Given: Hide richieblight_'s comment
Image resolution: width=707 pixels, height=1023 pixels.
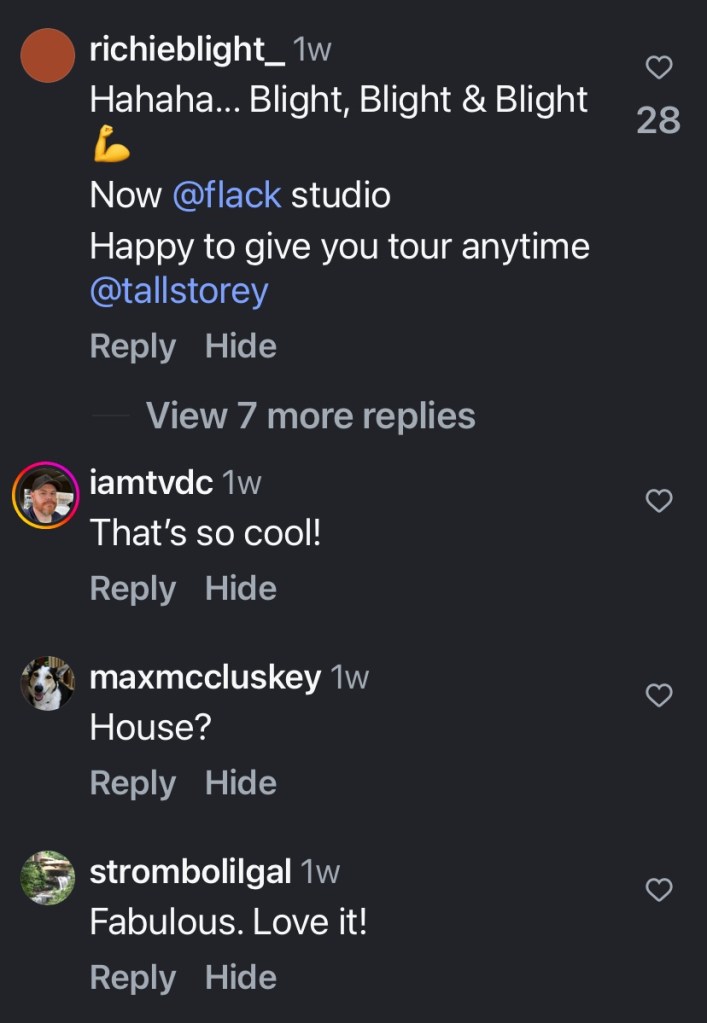Looking at the screenshot, I should pos(241,347).
